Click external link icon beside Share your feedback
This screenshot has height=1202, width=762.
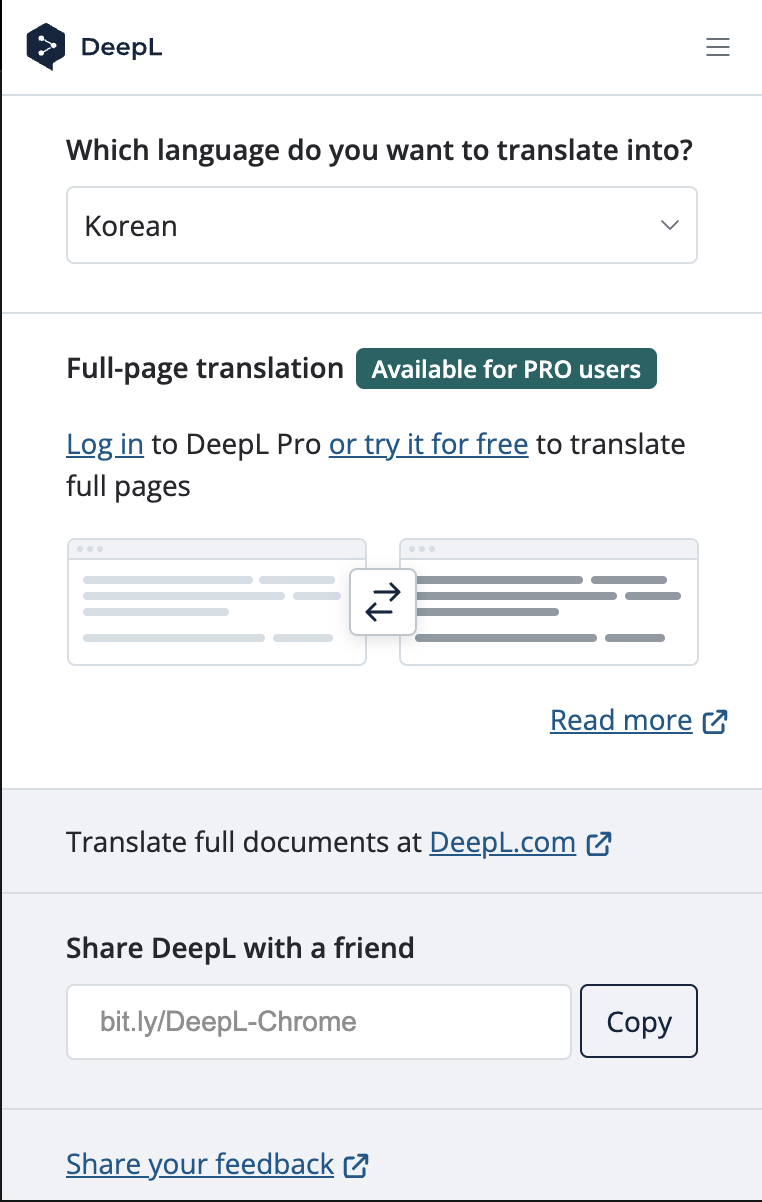coord(356,1165)
